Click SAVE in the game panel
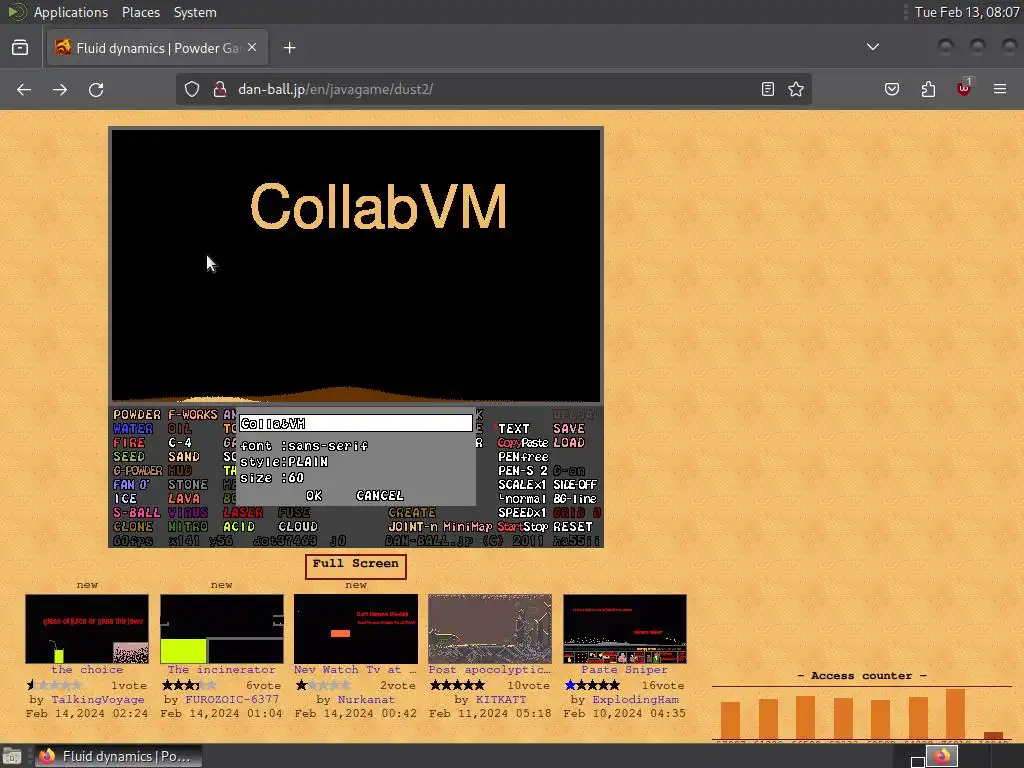1024x768 pixels. point(569,429)
